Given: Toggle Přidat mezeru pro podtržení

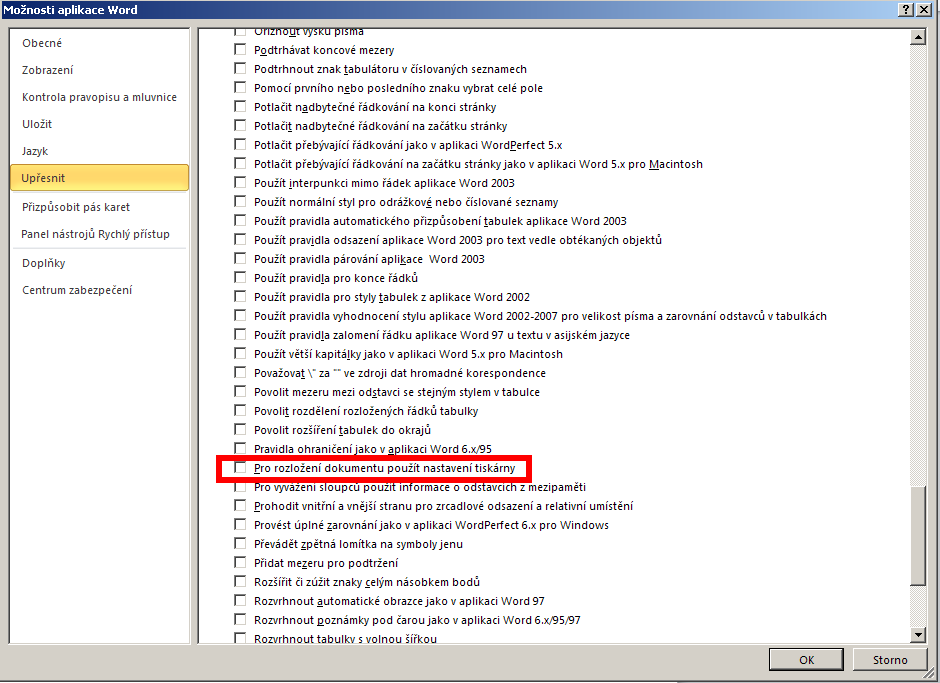Looking at the screenshot, I should 240,562.
